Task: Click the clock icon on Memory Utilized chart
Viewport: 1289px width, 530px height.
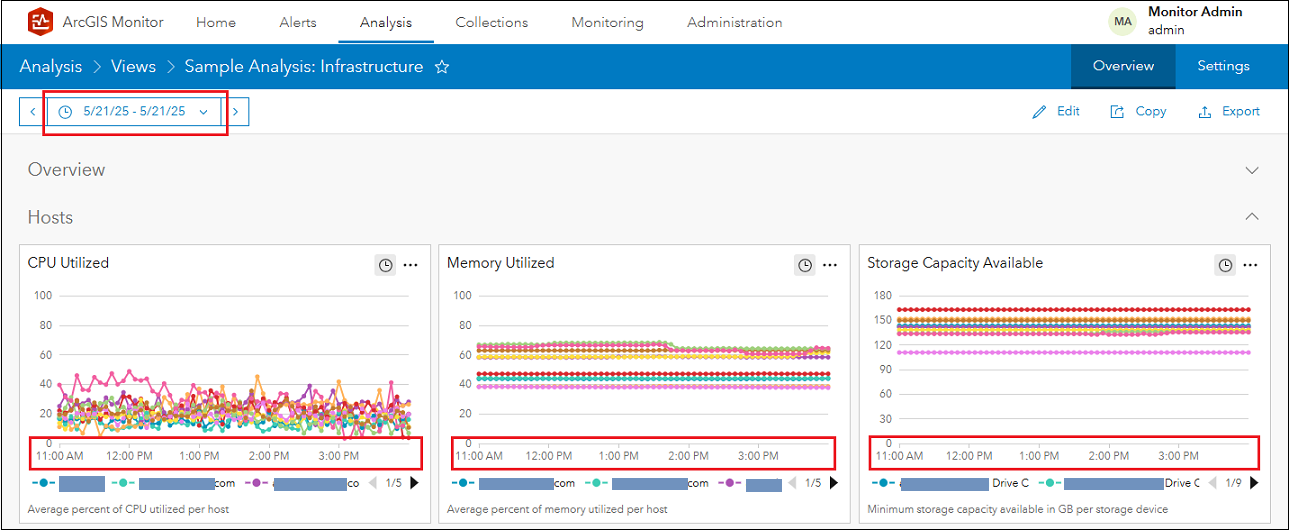Action: 805,265
